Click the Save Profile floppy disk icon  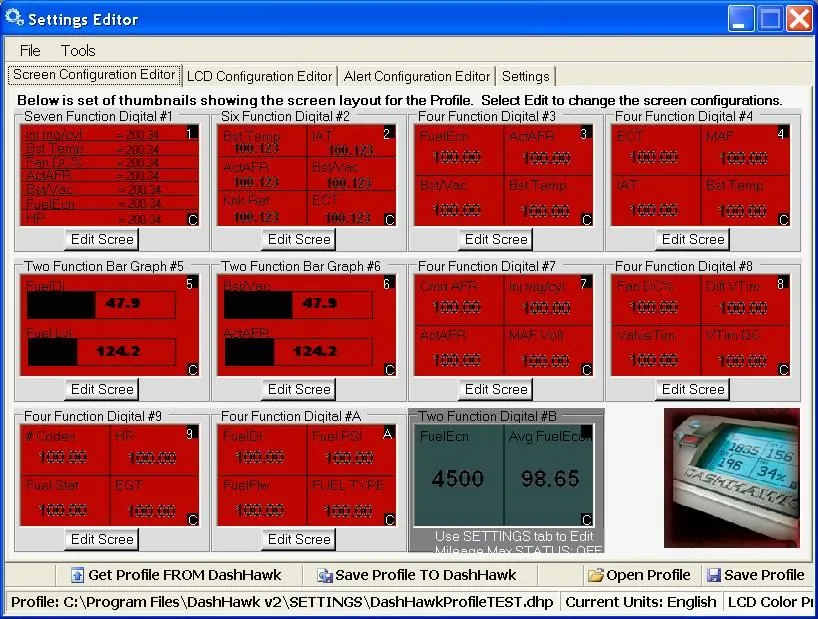714,576
